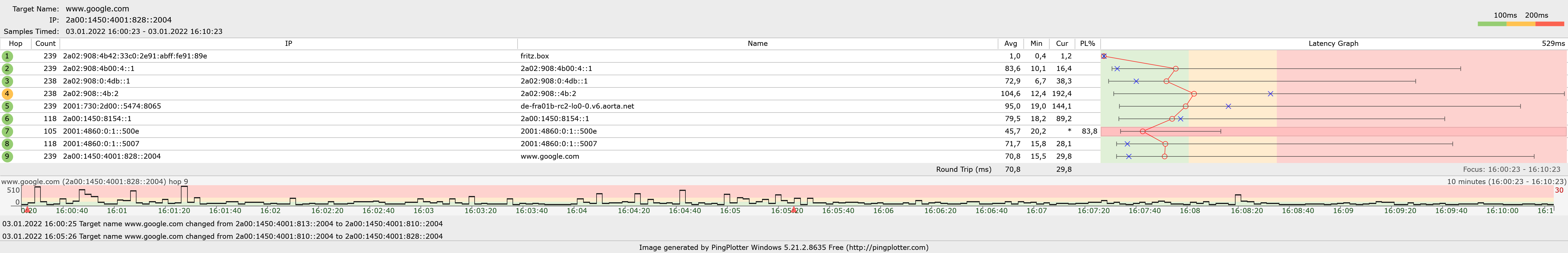Image resolution: width=1568 pixels, height=253 pixels.
Task: Click the hop 8 IP 2001:4860:0:1::5007
Action: click(x=101, y=144)
